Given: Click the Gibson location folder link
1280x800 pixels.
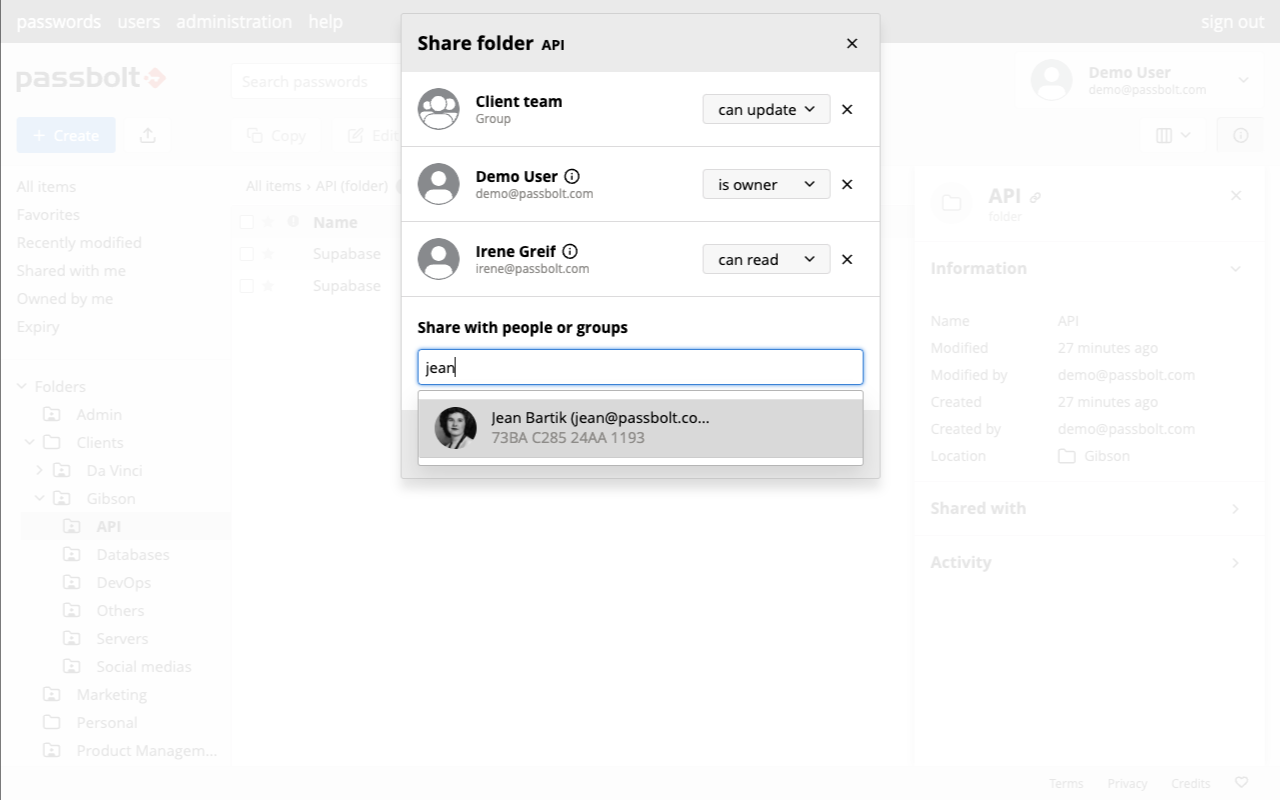Looking at the screenshot, I should 1094,456.
